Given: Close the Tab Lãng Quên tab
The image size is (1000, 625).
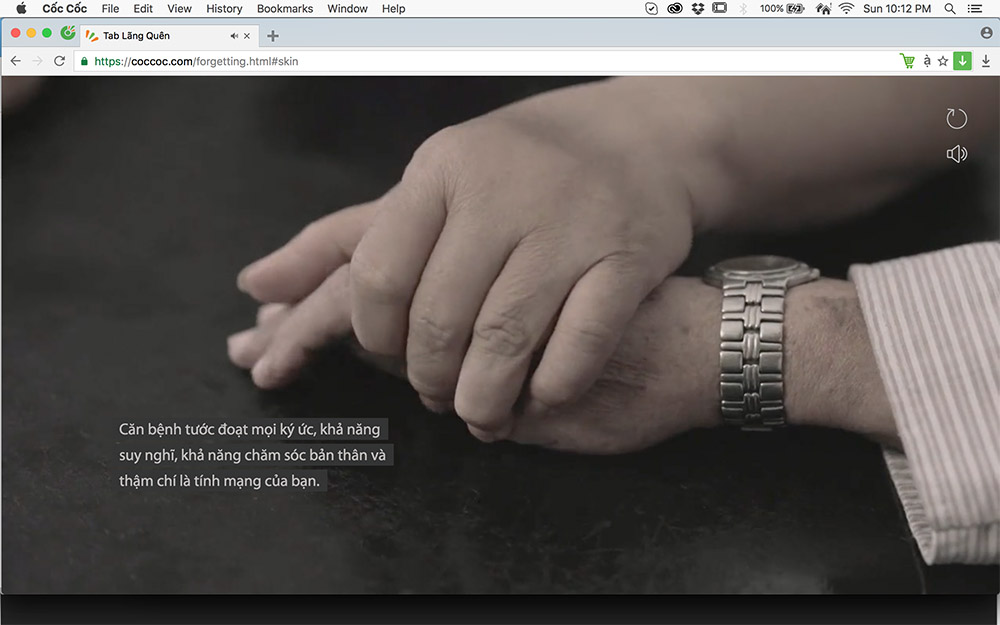Looking at the screenshot, I should coord(247,36).
